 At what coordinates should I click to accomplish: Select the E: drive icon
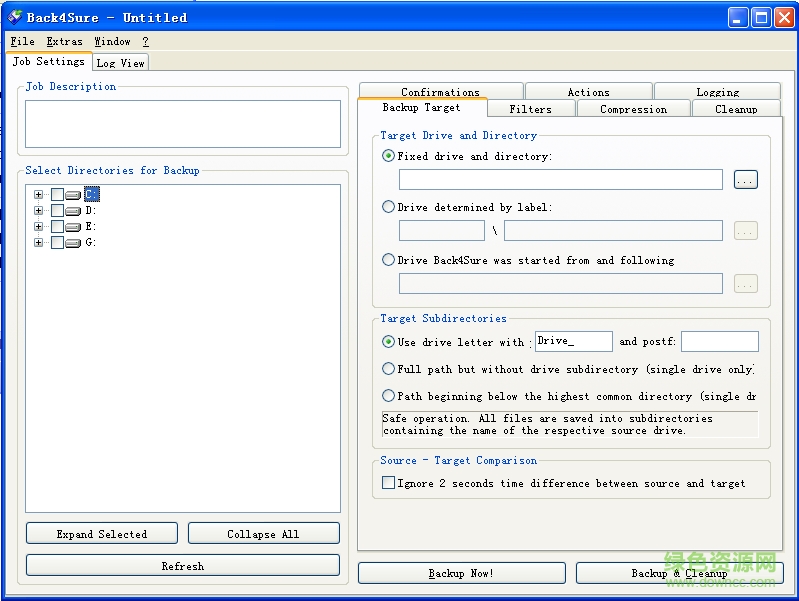(73, 227)
